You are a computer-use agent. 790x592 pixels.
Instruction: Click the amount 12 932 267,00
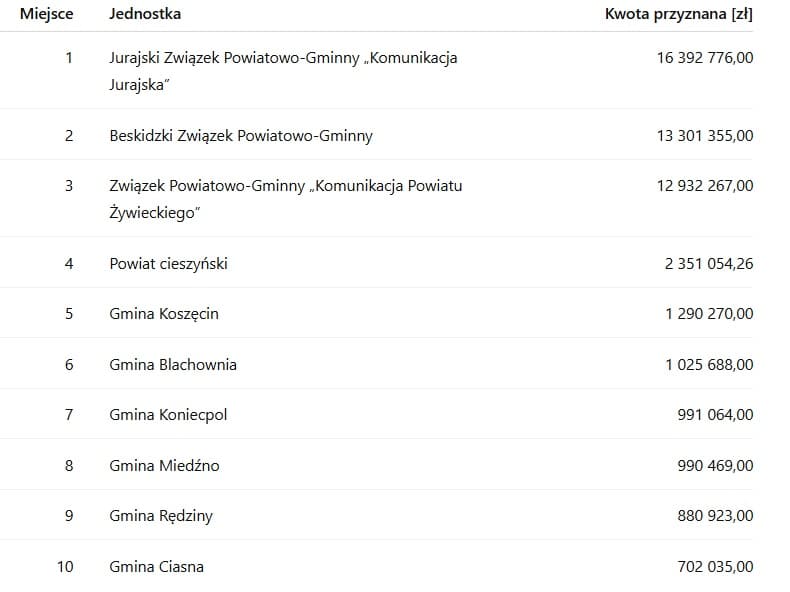[x=705, y=186]
